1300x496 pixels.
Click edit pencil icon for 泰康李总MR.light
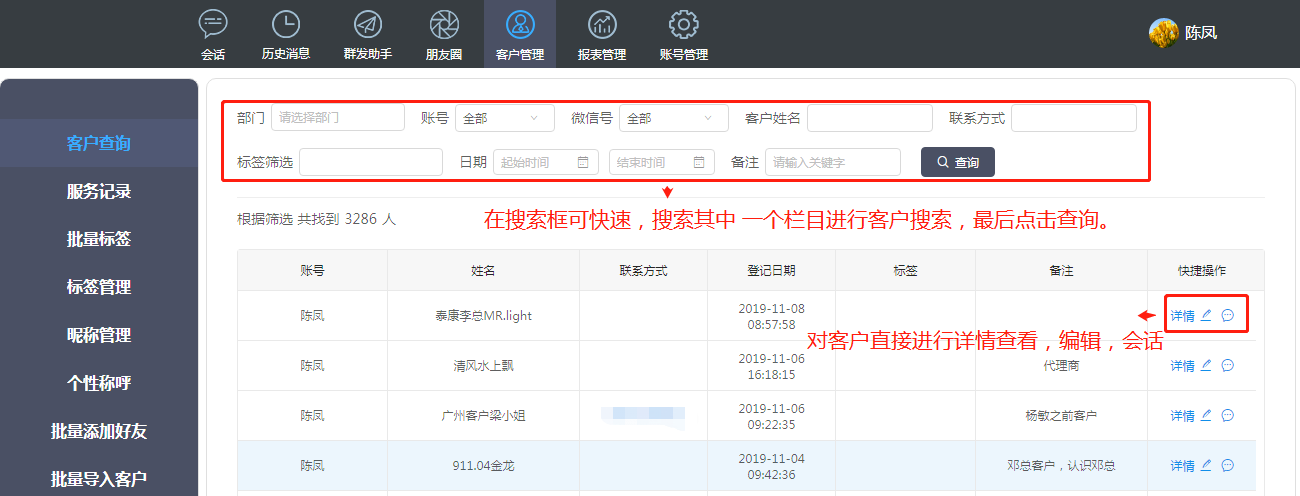point(1206,315)
